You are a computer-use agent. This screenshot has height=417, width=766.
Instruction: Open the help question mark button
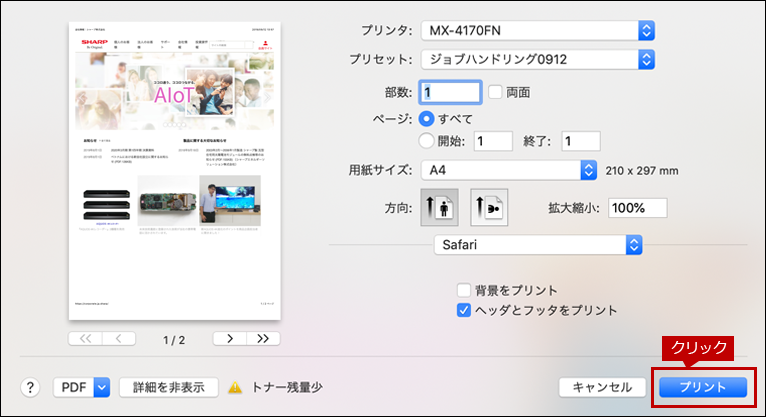[x=30, y=388]
